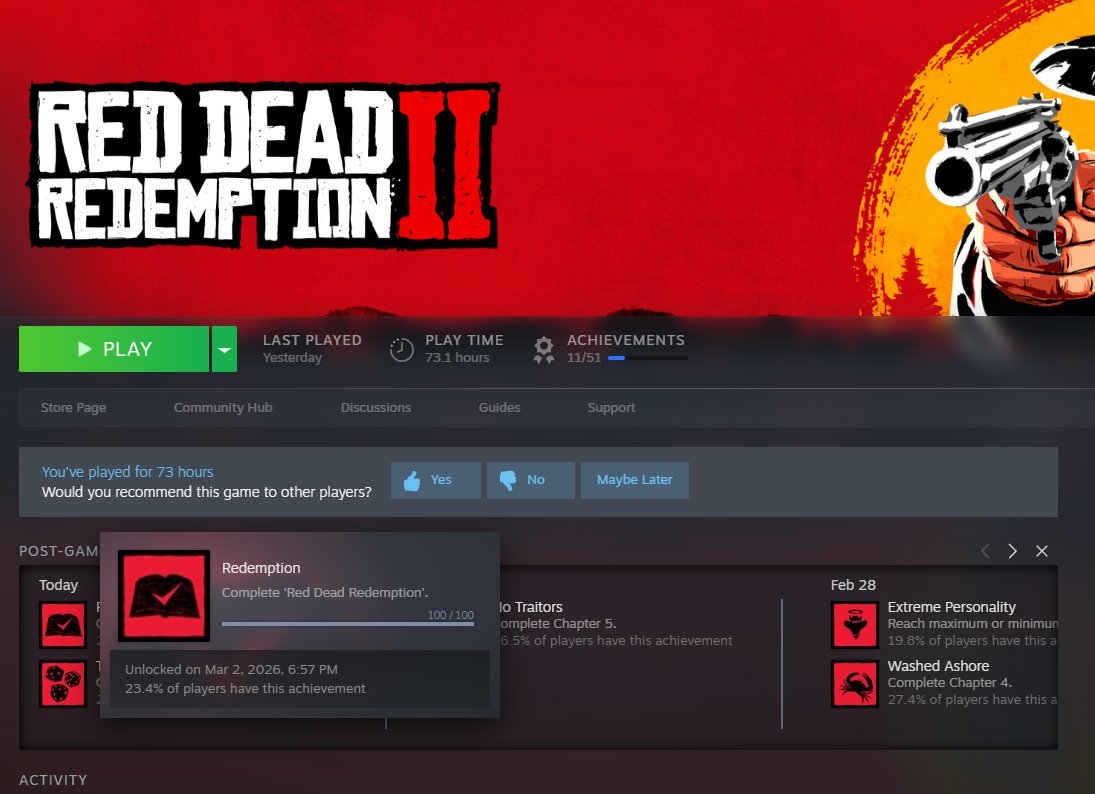Click the Achievements 11/51 label
This screenshot has width=1095, height=794.
pos(626,348)
